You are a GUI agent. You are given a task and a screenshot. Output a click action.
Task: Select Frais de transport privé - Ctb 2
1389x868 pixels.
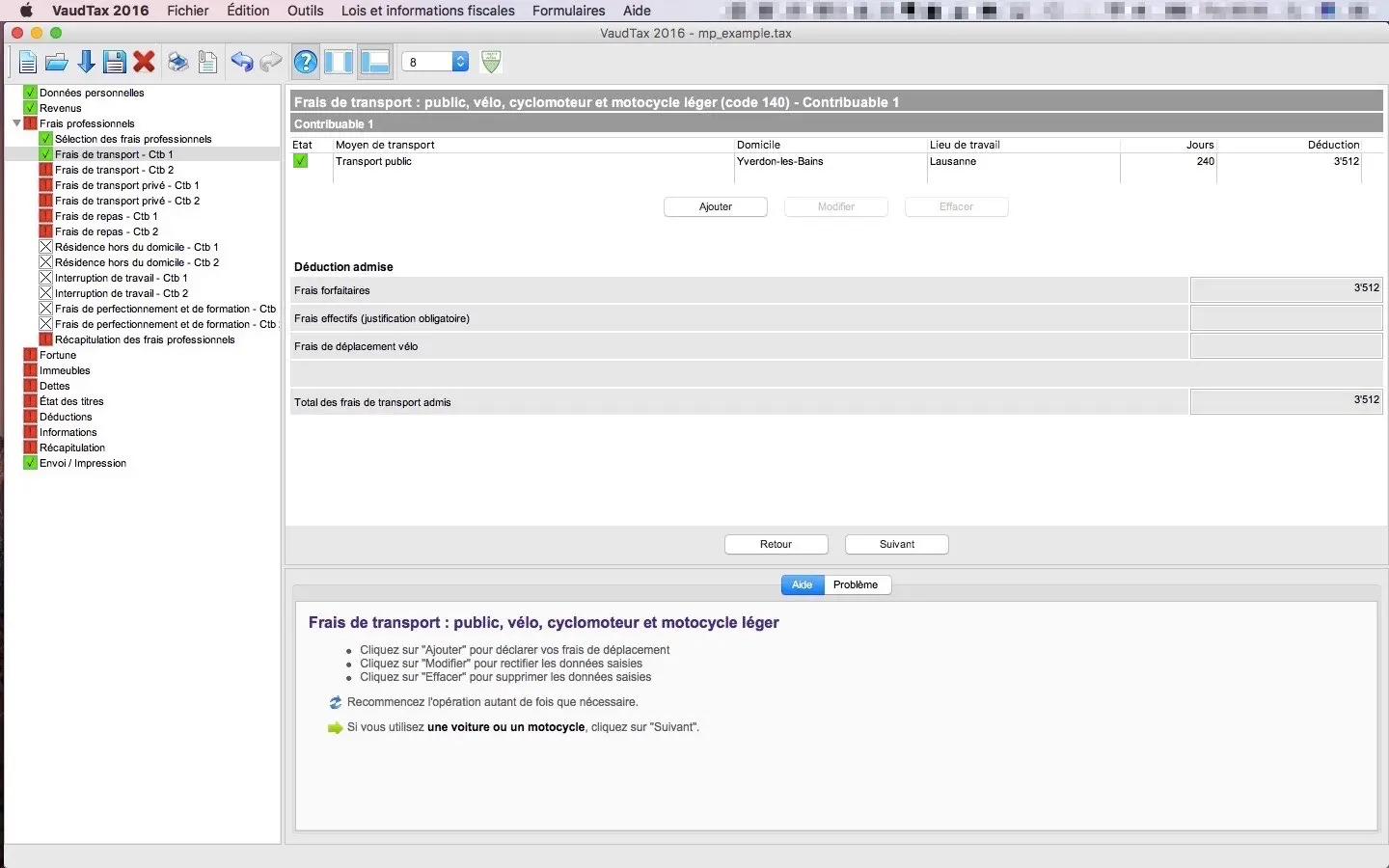coord(127,201)
